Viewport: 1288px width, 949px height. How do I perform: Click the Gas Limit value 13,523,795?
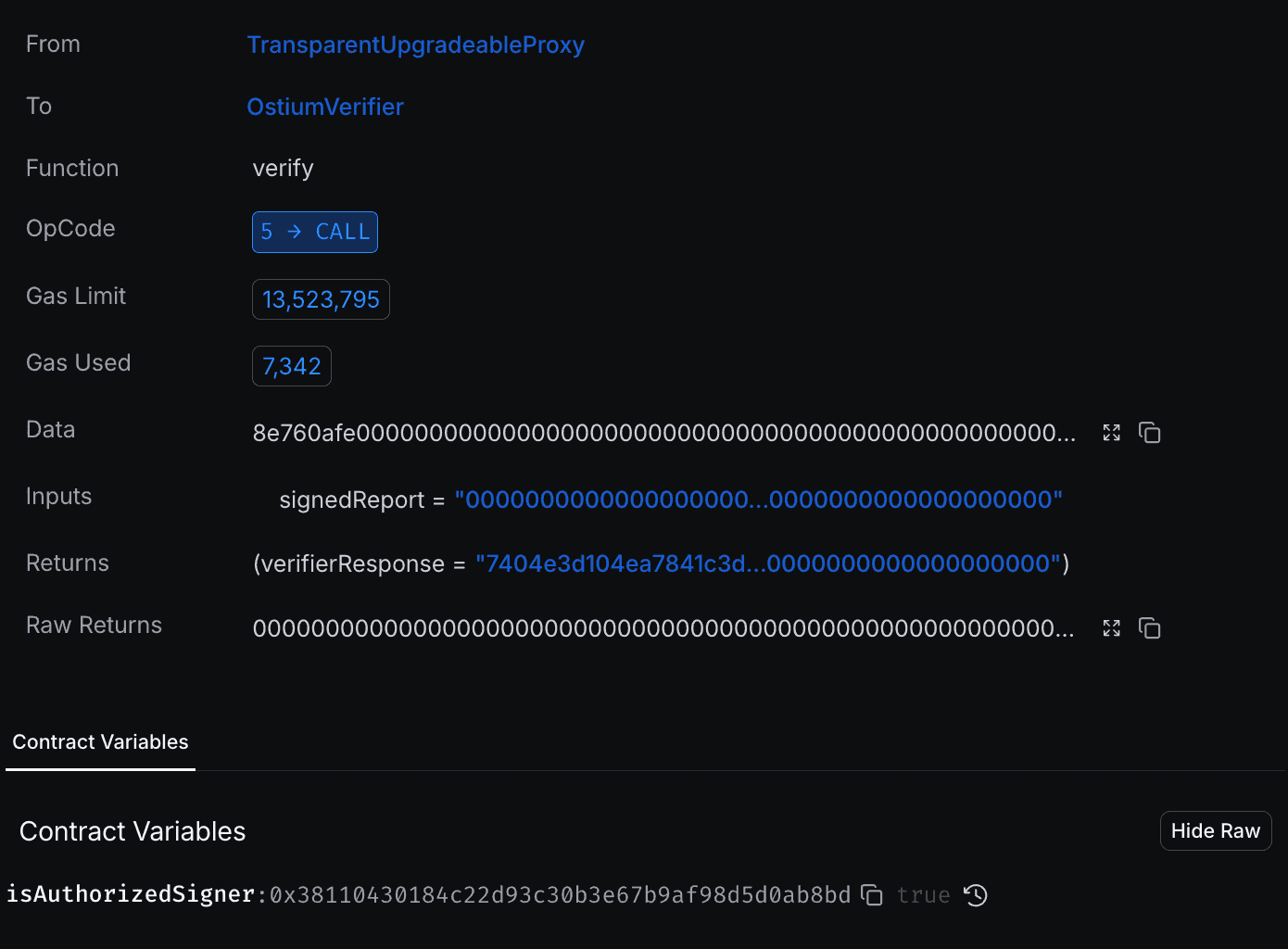[321, 299]
